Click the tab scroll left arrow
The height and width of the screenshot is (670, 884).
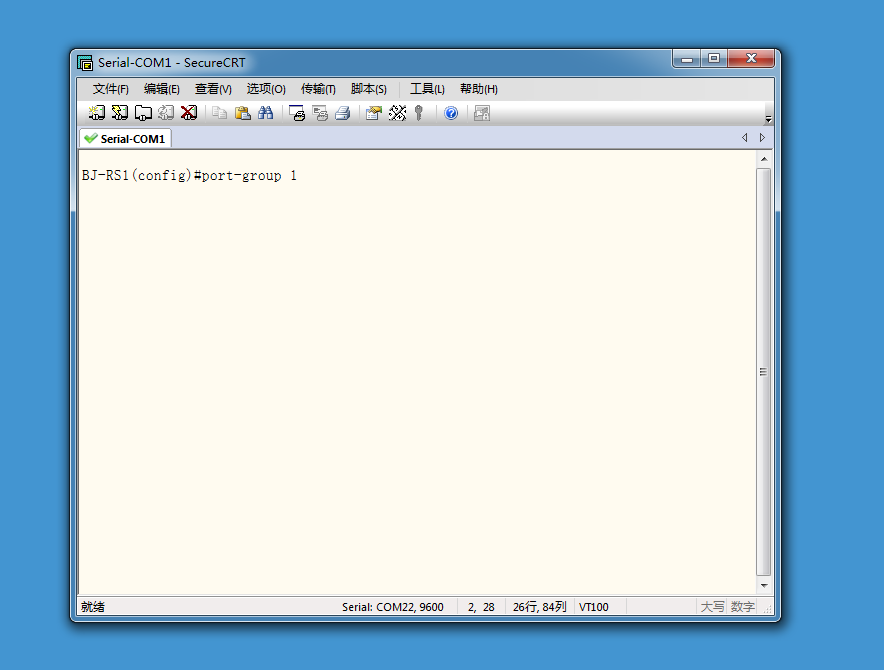745,138
